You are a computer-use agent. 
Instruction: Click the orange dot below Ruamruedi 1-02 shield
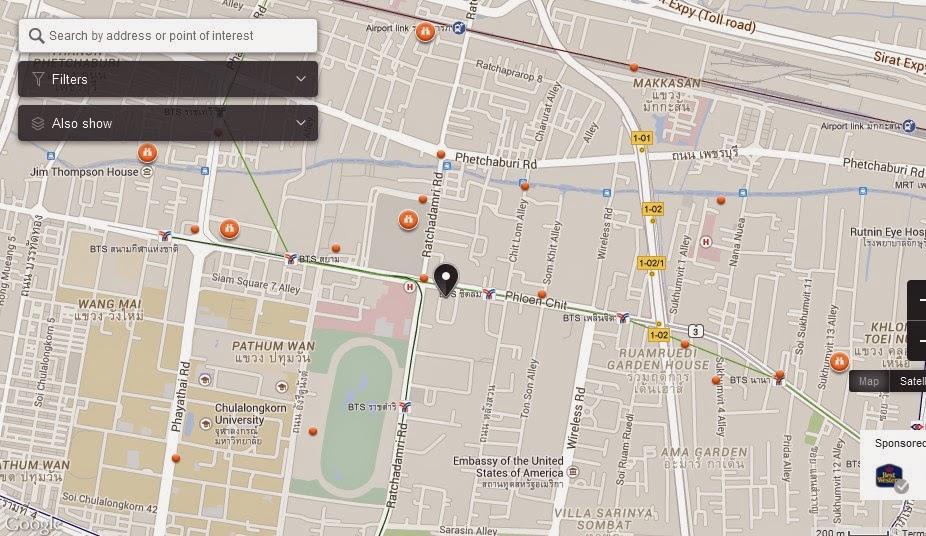pos(685,344)
